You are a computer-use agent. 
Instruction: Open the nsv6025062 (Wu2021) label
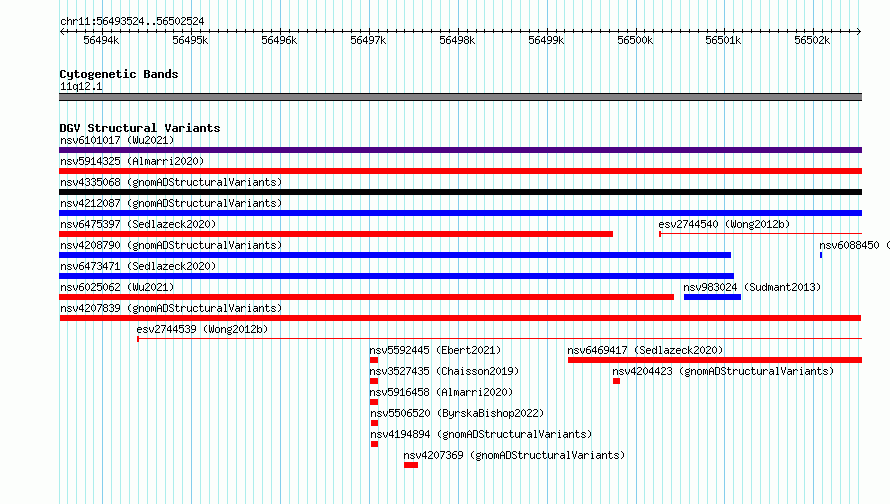(x=117, y=287)
